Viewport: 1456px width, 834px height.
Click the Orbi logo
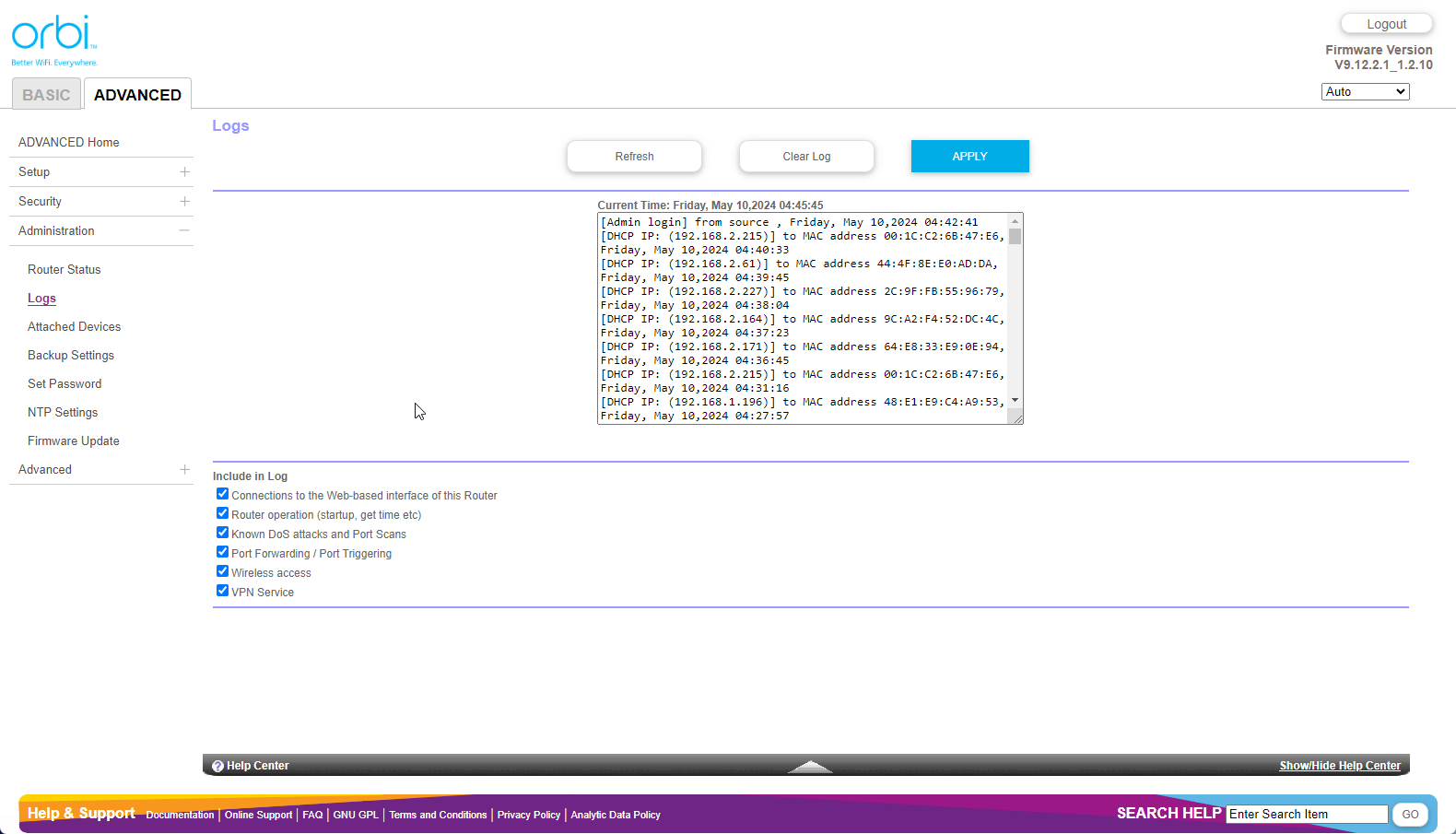[53, 39]
